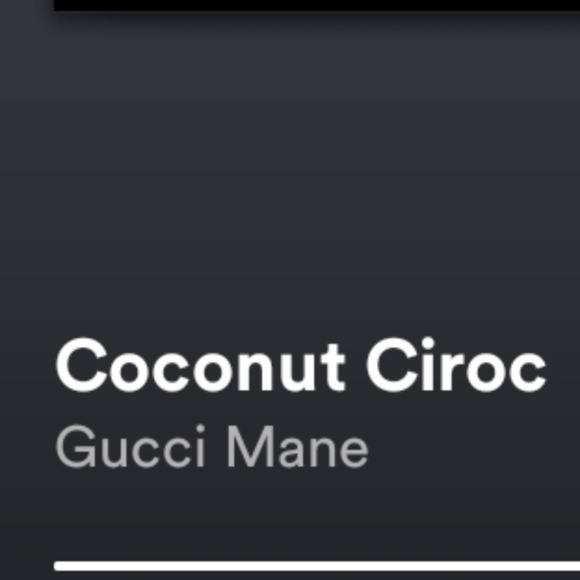The image size is (580, 580).
Task: Click the black album artwork edge
Action: pyautogui.click(x=317, y=5)
